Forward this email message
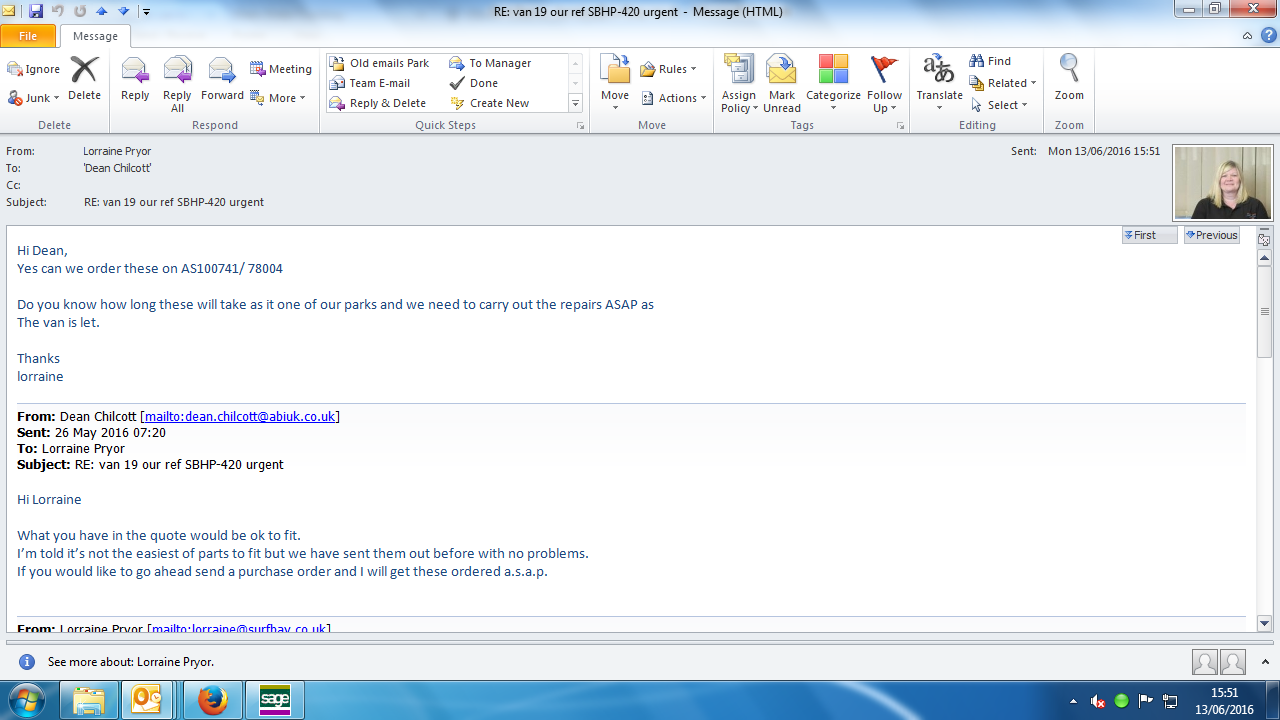The image size is (1280, 720). click(x=222, y=78)
